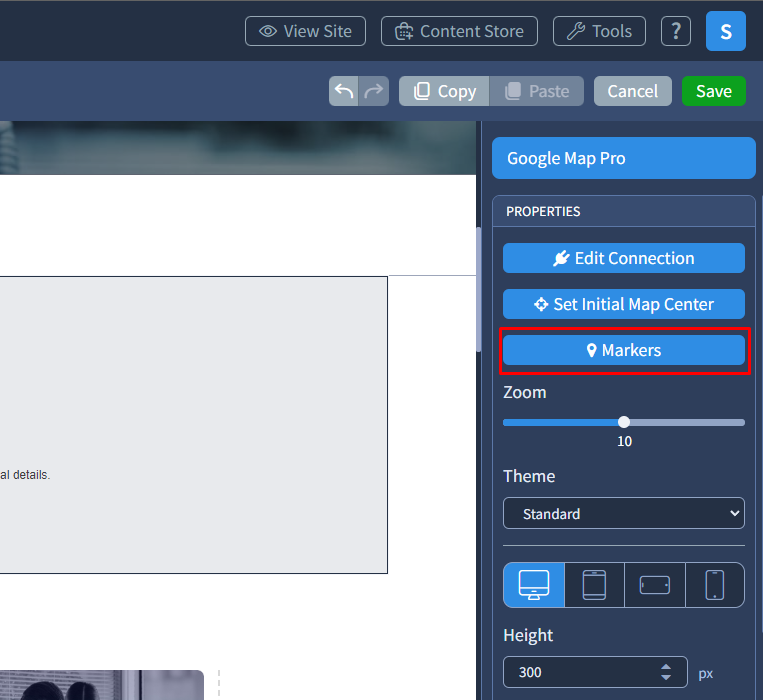The image size is (763, 700).
Task: Save the page changes
Action: (x=713, y=91)
